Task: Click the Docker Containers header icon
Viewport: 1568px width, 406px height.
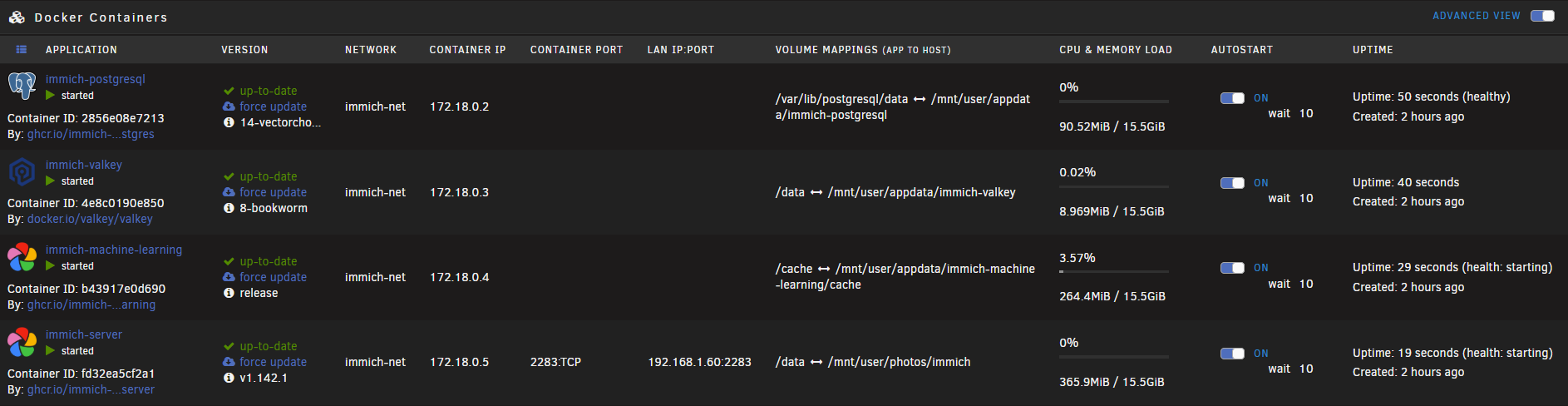Action: (x=17, y=17)
